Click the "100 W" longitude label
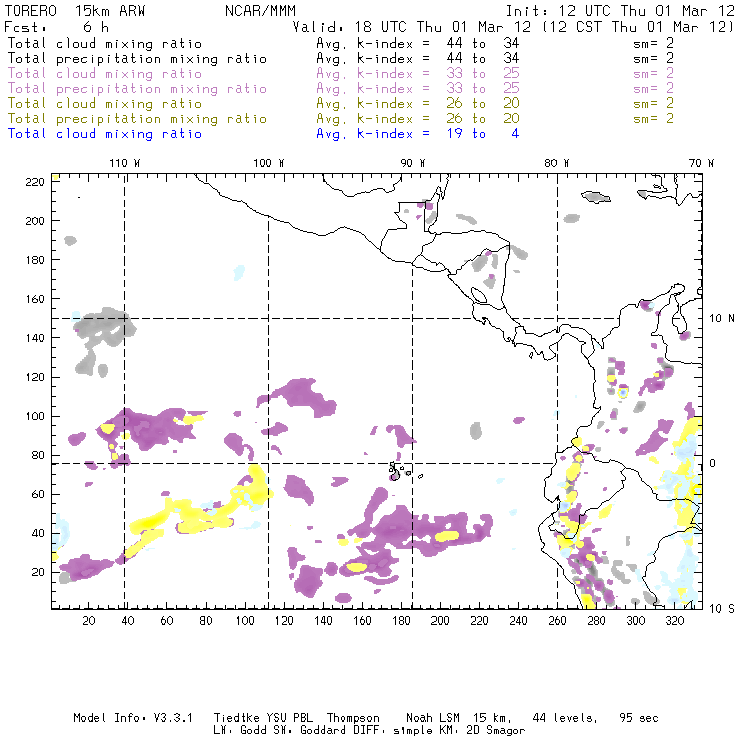740x740 pixels. tap(269, 163)
